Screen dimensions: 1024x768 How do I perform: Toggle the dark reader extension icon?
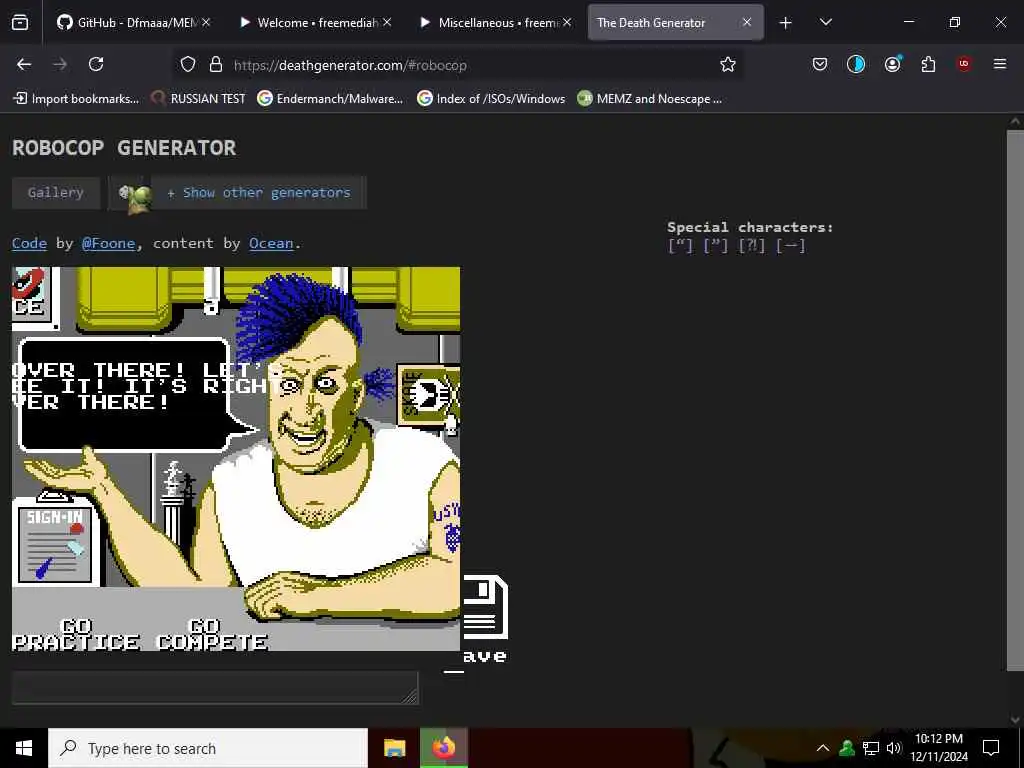click(856, 64)
